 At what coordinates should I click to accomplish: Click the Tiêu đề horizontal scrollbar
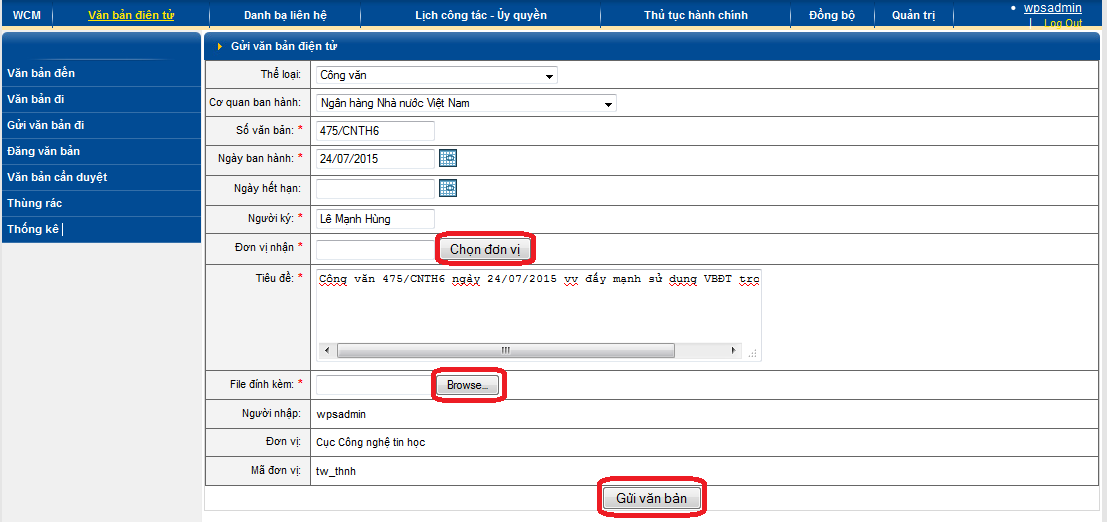(505, 351)
